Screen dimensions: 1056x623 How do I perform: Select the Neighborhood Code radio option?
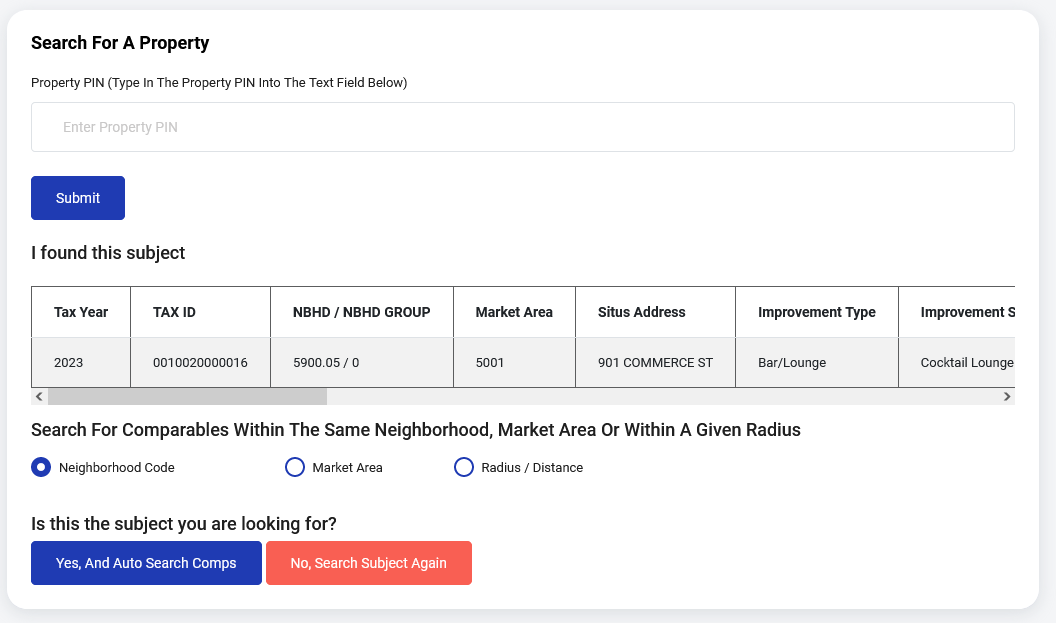coord(41,467)
